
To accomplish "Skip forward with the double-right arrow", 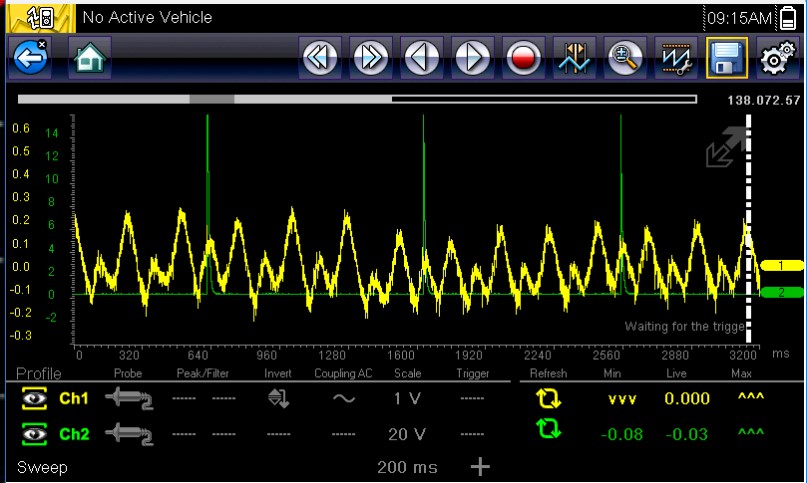I will (x=371, y=60).
